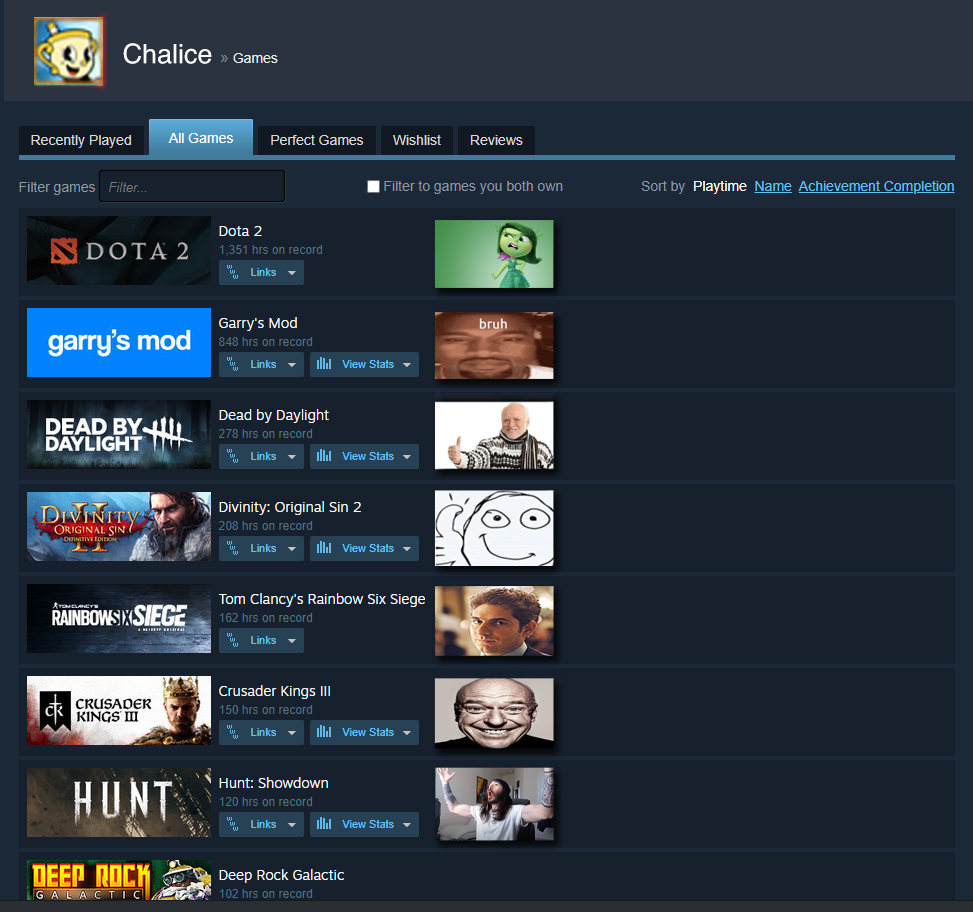Open the Tom Clancy's Rainbow Six Siege title
Screen dimensions: 973x912
point(321,599)
